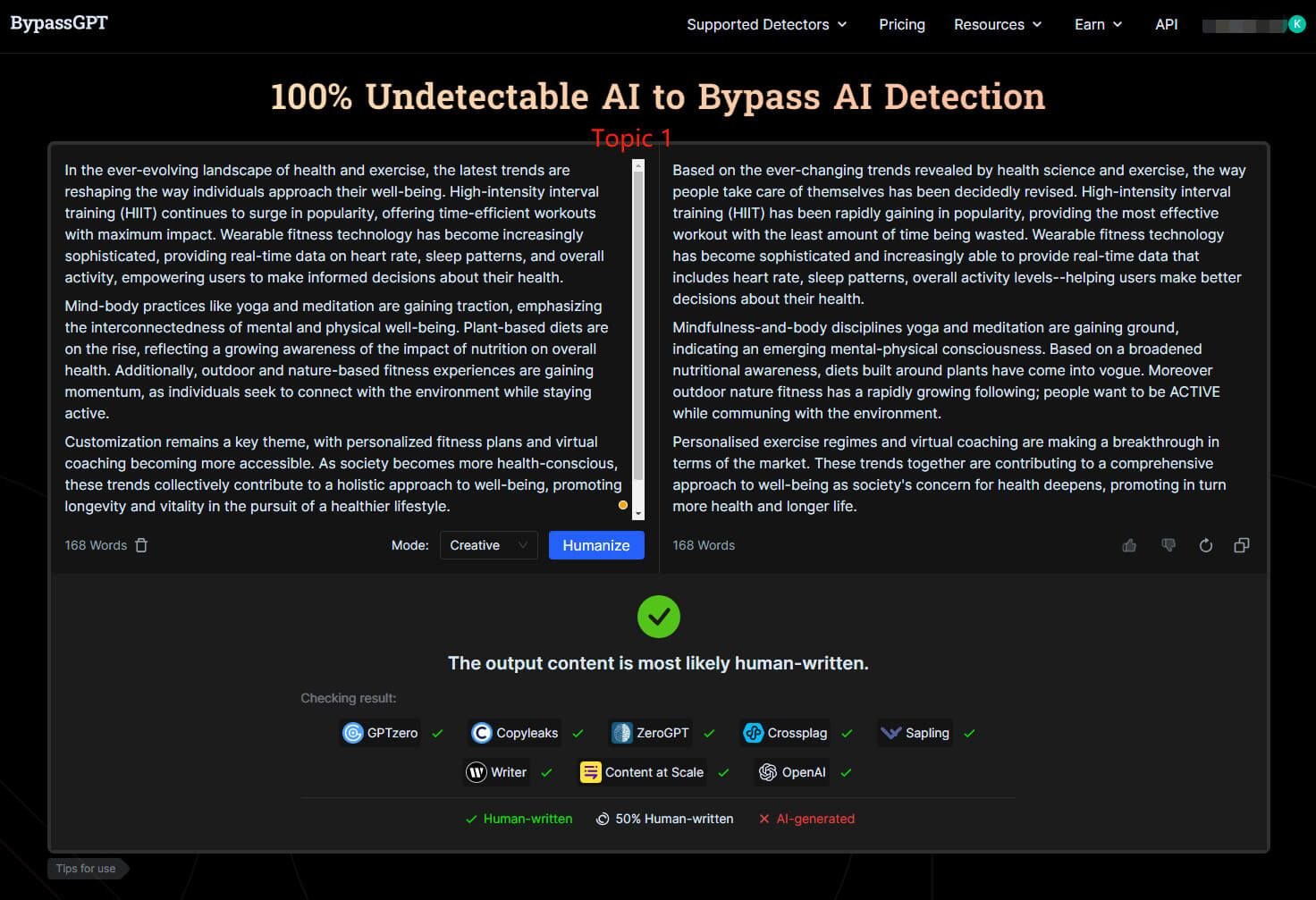Go to the API page
Viewport: 1316px width, 900px height.
1166,24
